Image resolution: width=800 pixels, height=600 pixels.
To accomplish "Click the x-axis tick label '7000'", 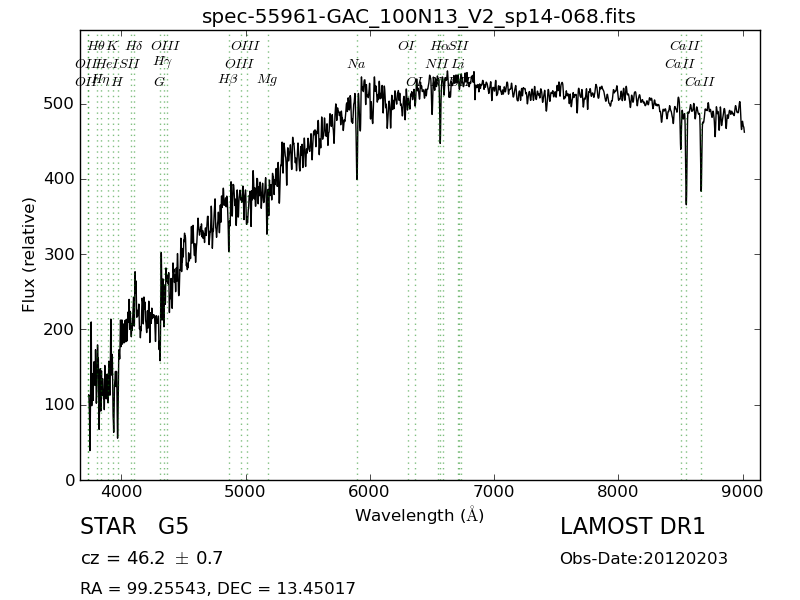I will 494,492.
